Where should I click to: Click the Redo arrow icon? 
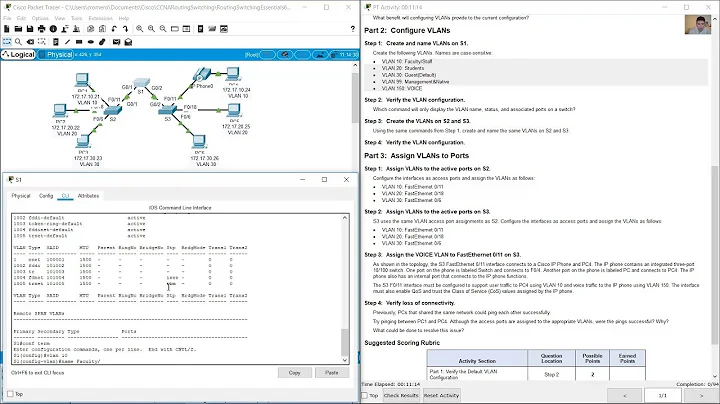[125, 29]
